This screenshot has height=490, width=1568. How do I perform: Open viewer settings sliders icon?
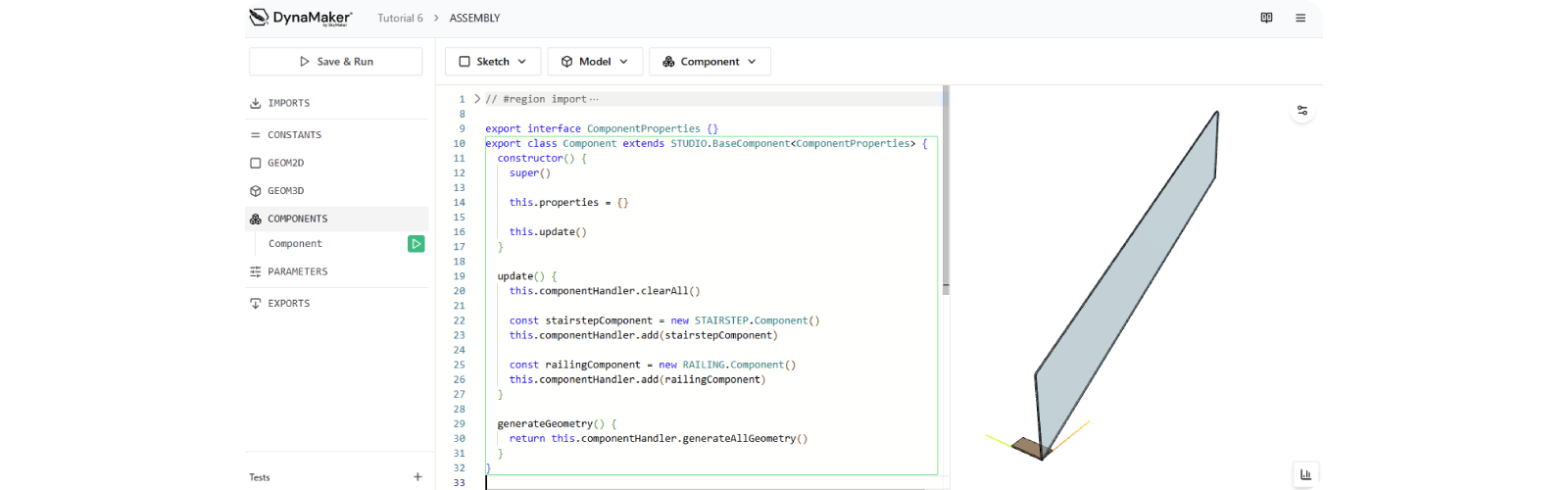pyautogui.click(x=1302, y=111)
